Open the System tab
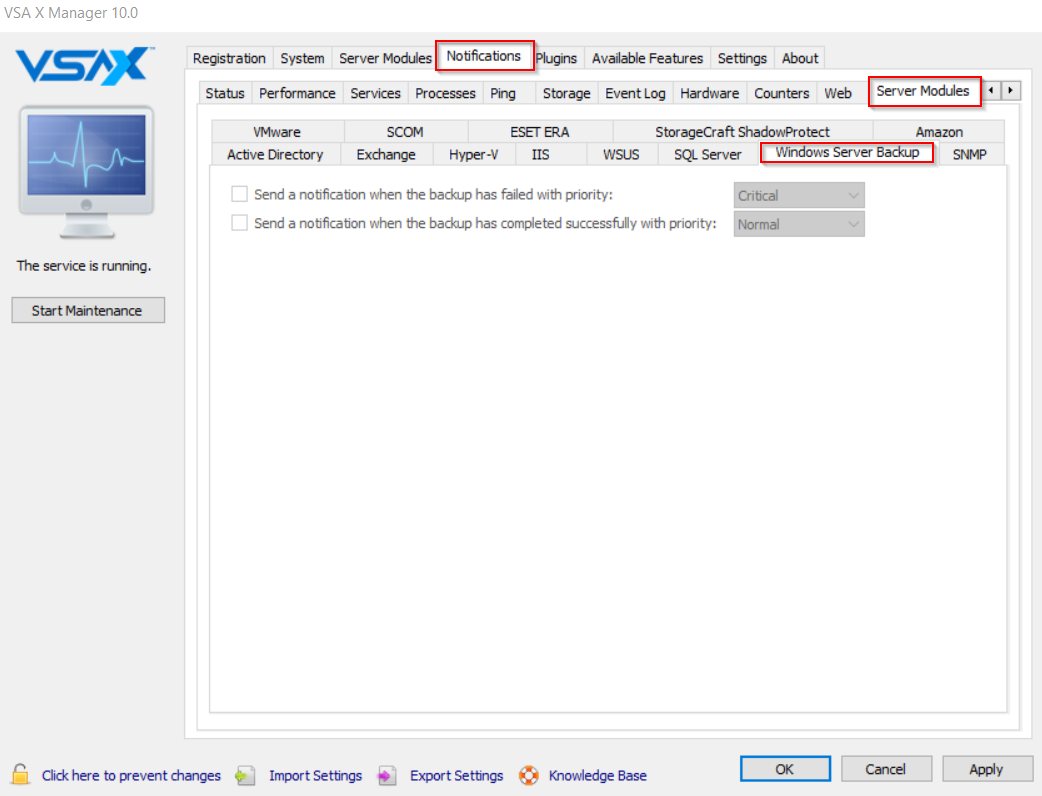The width and height of the screenshot is (1042, 796). (302, 58)
